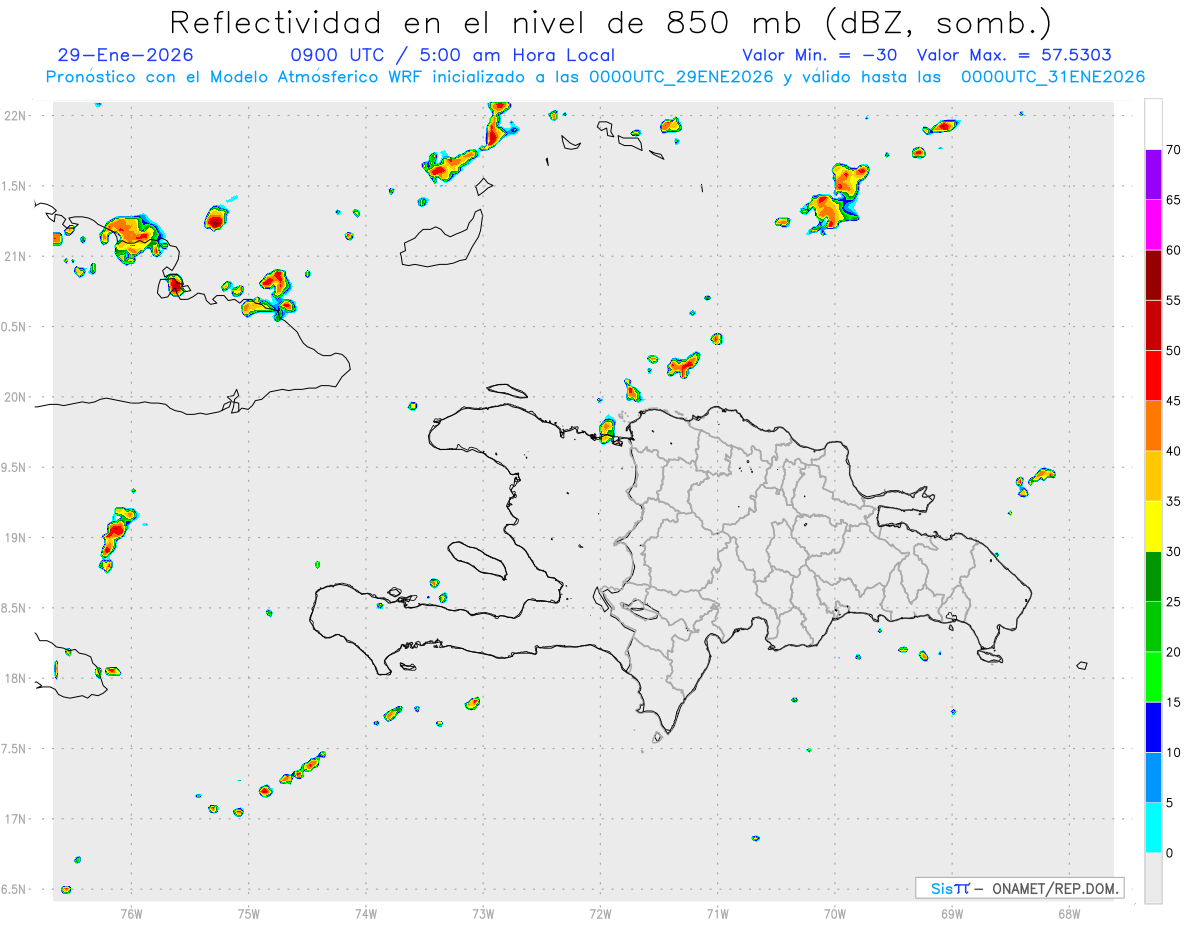Select the colorbar value label '20'
The image size is (1200, 927).
click(1173, 652)
